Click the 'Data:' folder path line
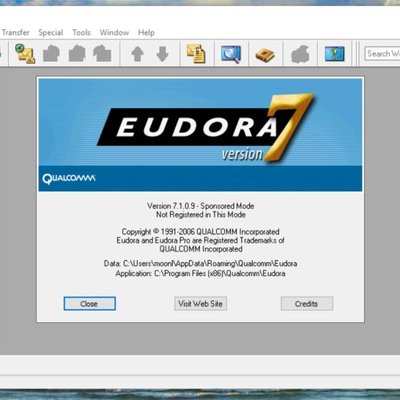 pyautogui.click(x=200, y=264)
